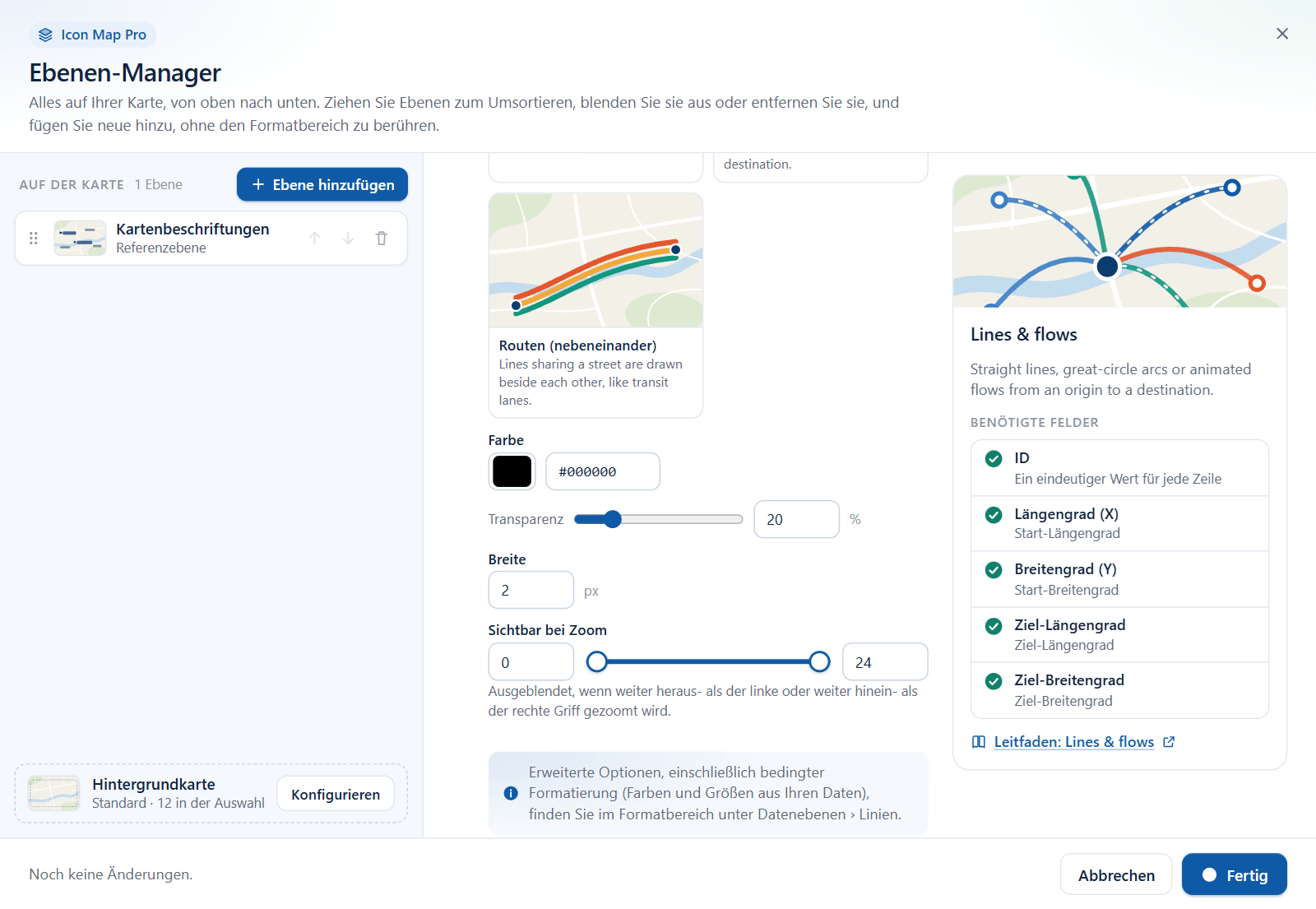Image resolution: width=1316 pixels, height=909 pixels.
Task: Click the Hintergrundkarte thumbnail
Action: coord(54,793)
